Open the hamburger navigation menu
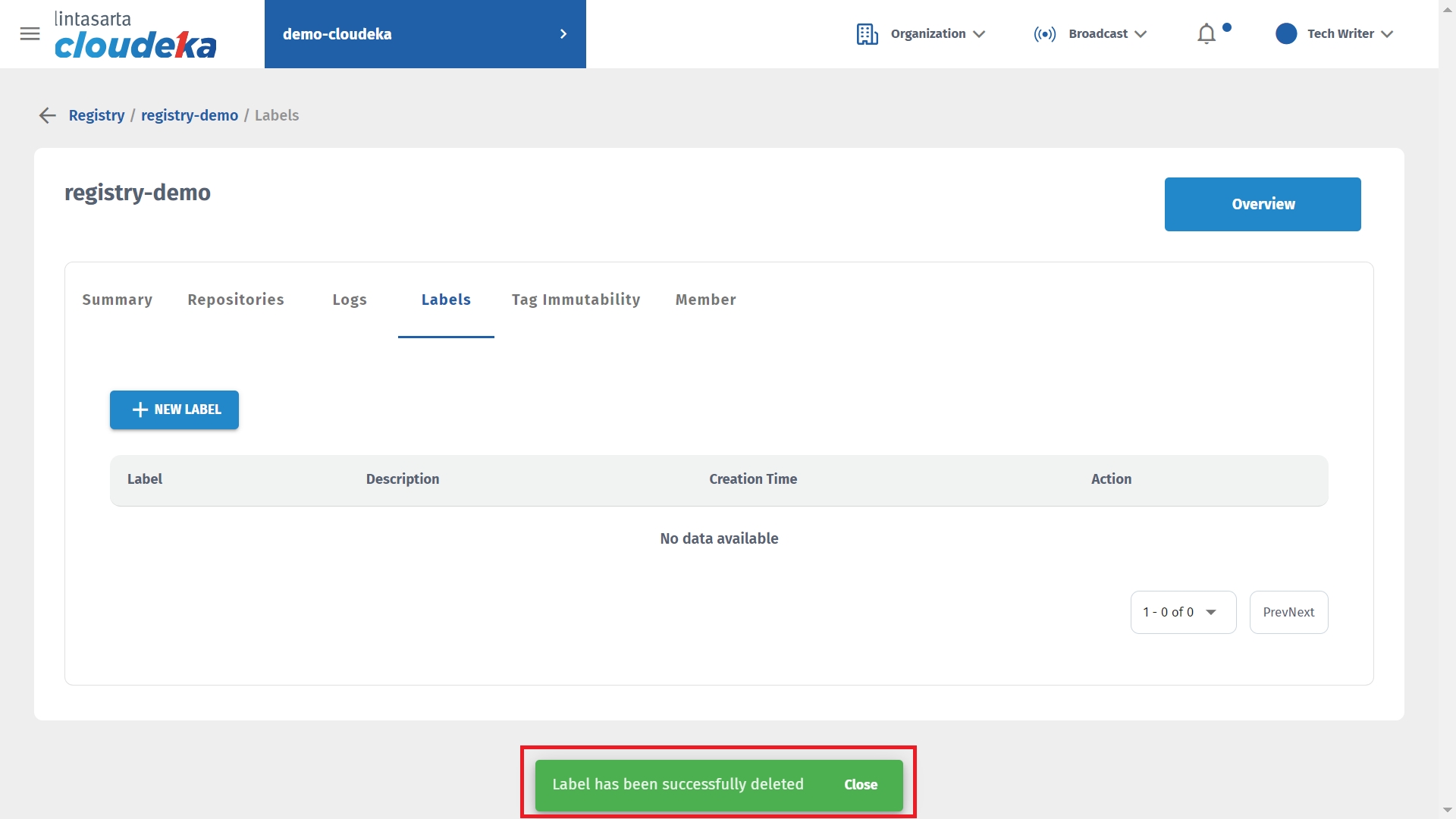The height and width of the screenshot is (819, 1456). [30, 34]
